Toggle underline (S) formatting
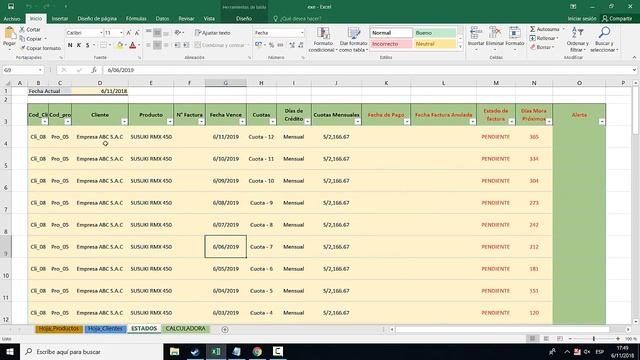Image resolution: width=640 pixels, height=360 pixels. point(87,45)
